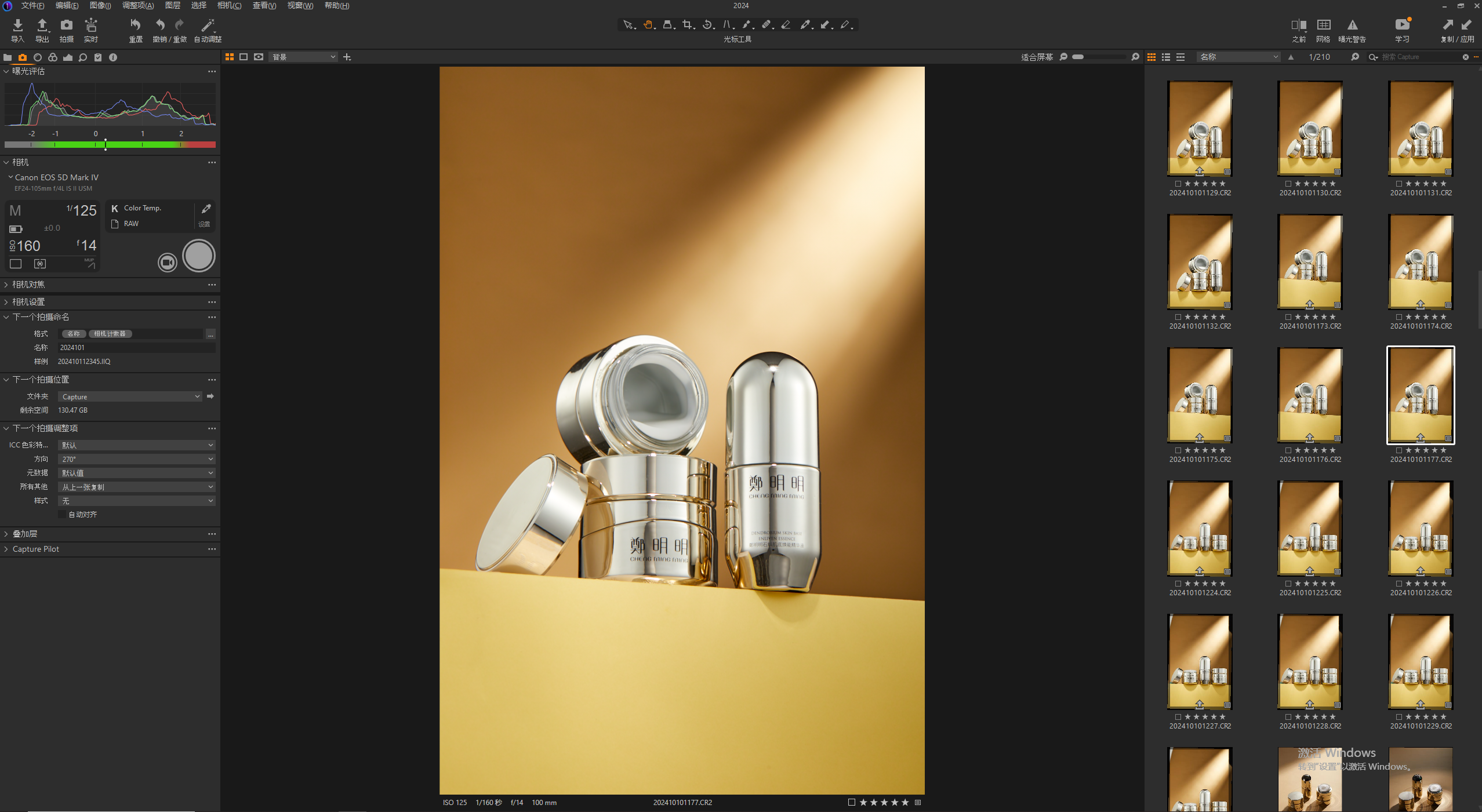Switch to the Capture camera tool tab
1482x812 pixels.
pos(23,57)
